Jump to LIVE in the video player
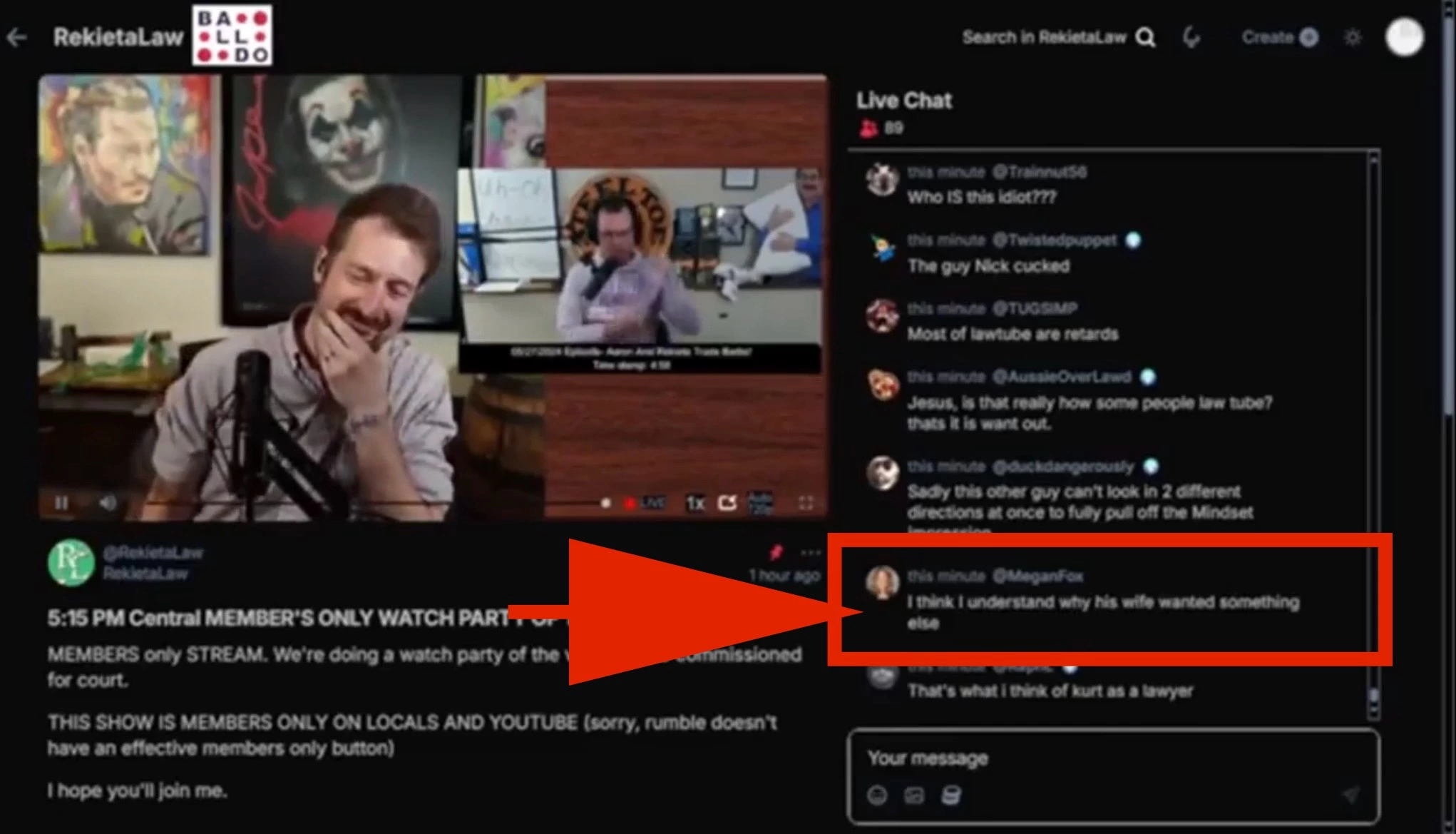The width and height of the screenshot is (1456, 834). [645, 503]
